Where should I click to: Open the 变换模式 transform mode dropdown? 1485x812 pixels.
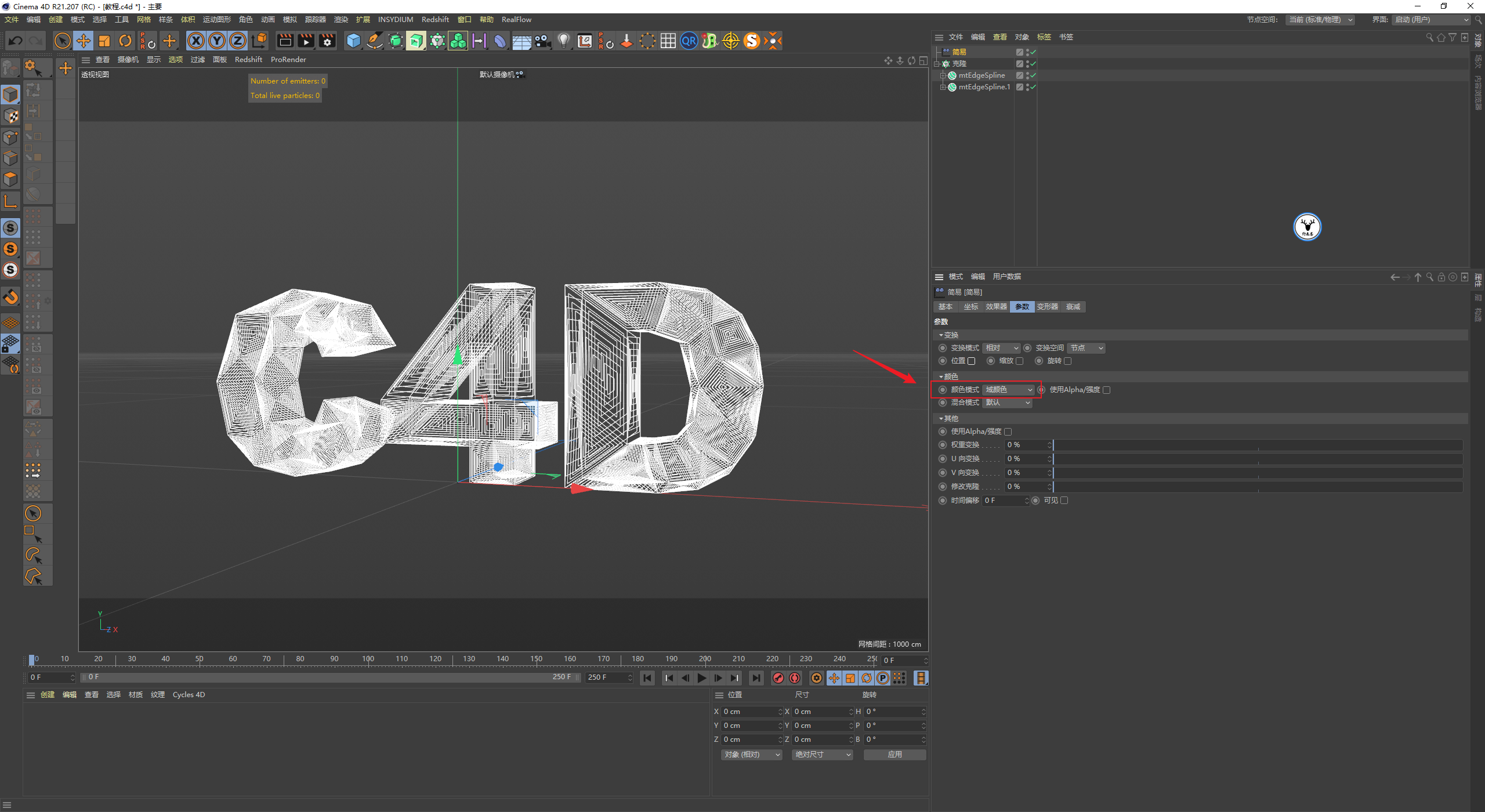tap(1001, 348)
